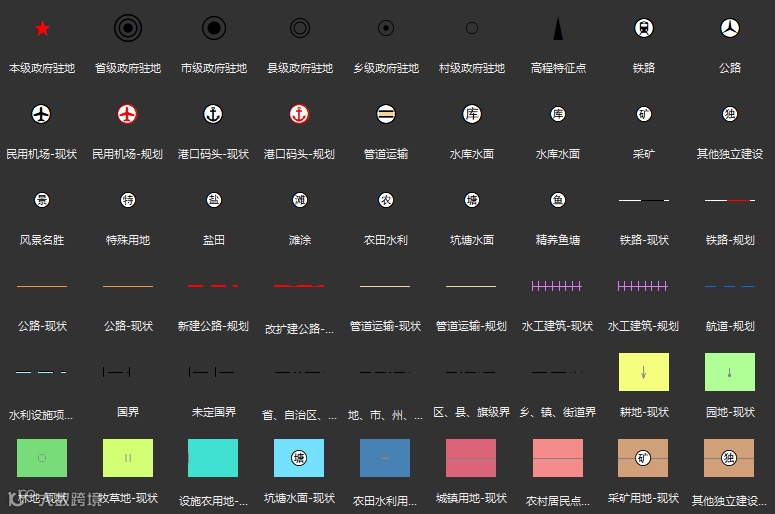The height and width of the screenshot is (514, 775).
Task: Pick the red anchor 港口码头-规划 icon
Action: click(x=299, y=114)
